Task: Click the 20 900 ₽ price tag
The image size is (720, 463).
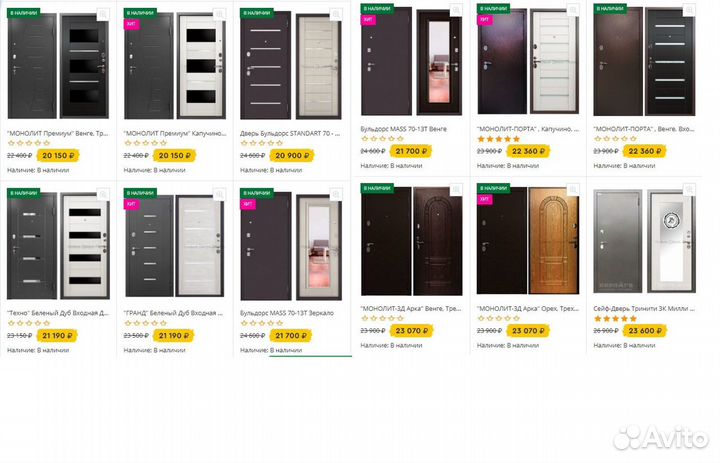Action: pos(292,155)
